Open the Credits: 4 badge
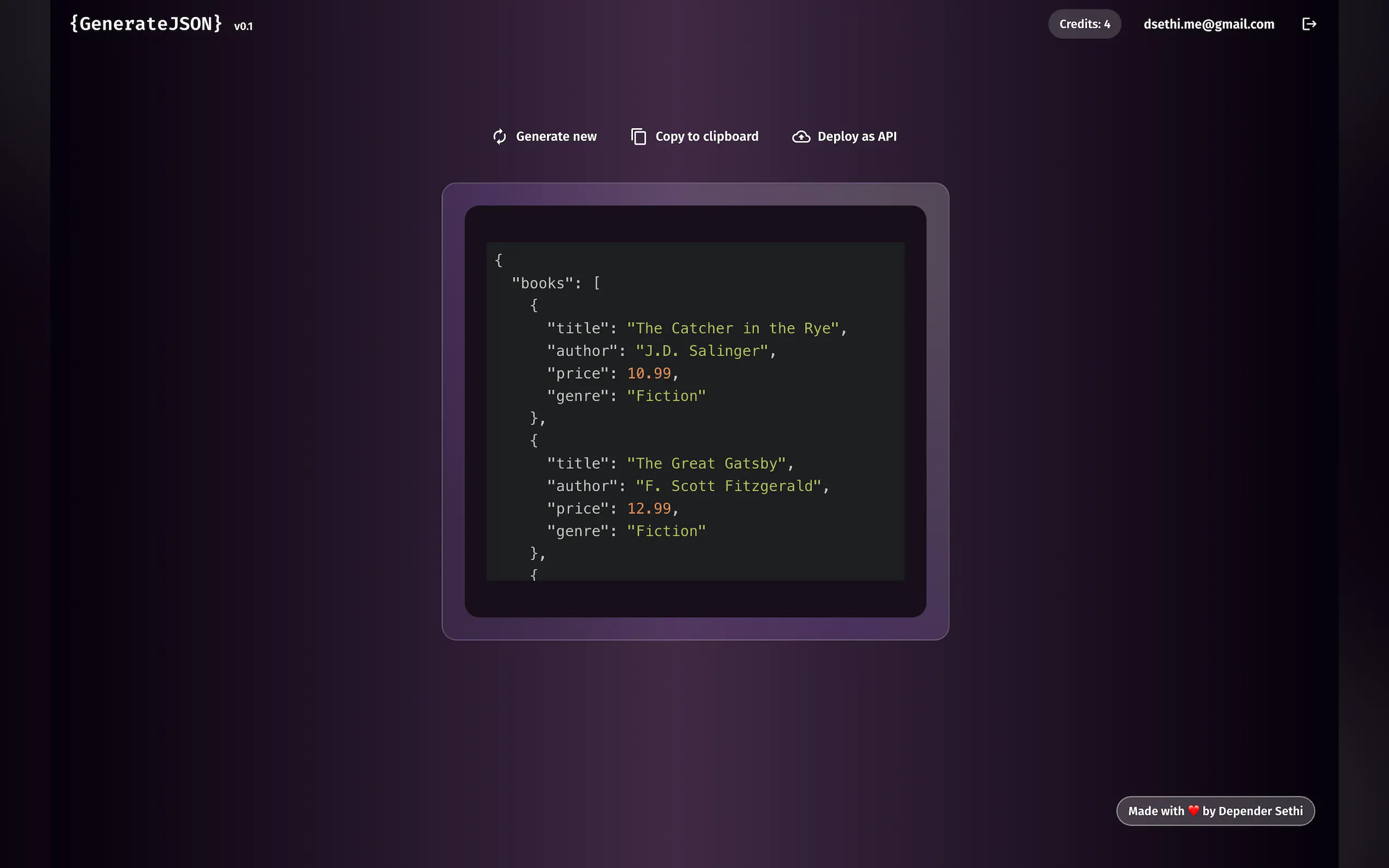The image size is (1389, 868). tap(1084, 24)
